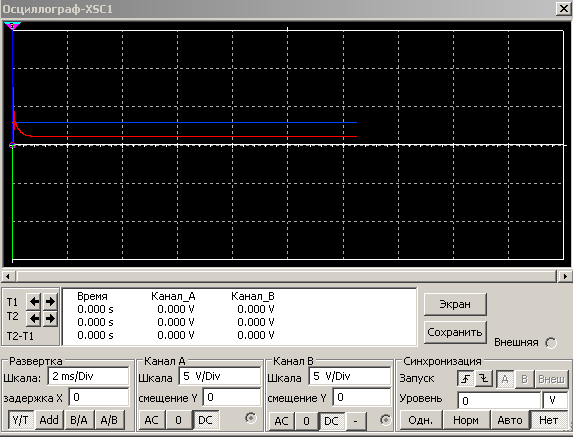Close the Осциллограф-XSC1 window
This screenshot has width=573, height=440.
tap(563, 8)
